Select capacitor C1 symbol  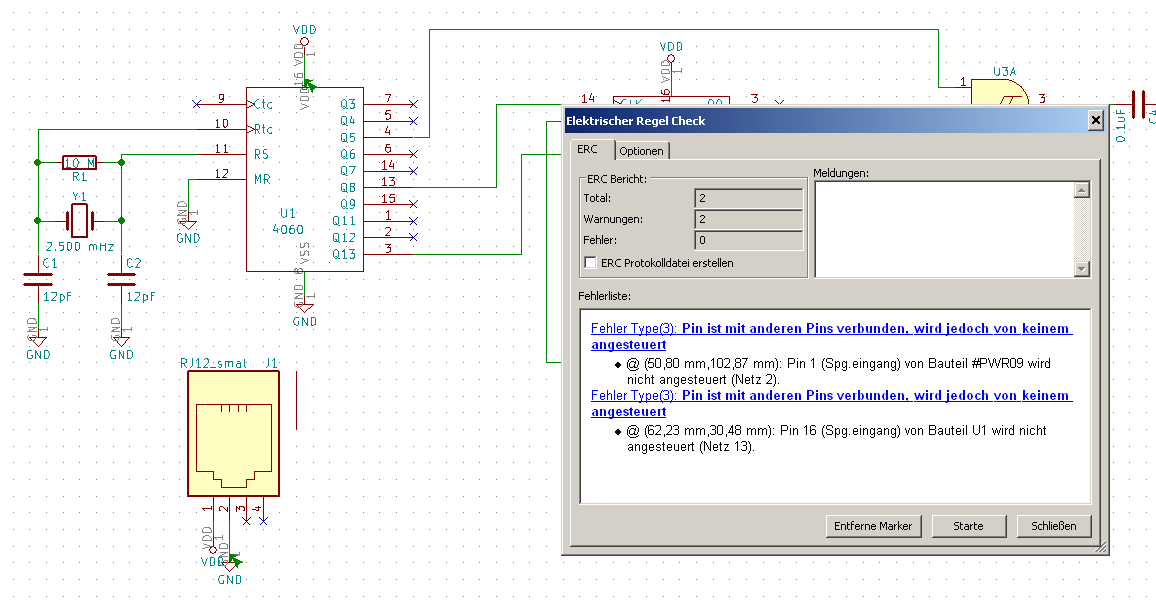pos(38,279)
